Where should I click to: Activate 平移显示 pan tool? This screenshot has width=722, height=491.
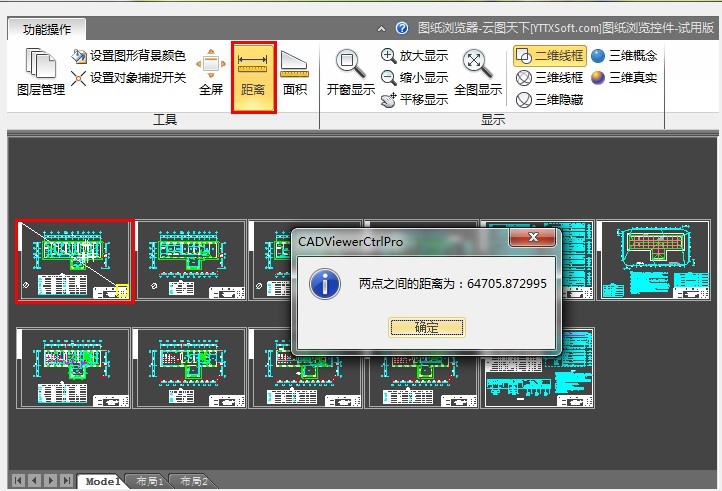414,99
